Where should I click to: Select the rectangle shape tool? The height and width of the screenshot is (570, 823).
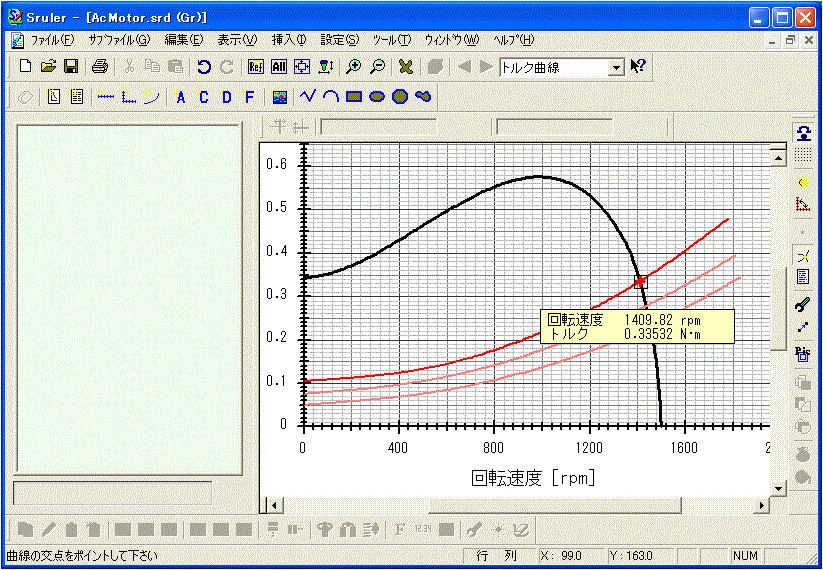coord(354,97)
